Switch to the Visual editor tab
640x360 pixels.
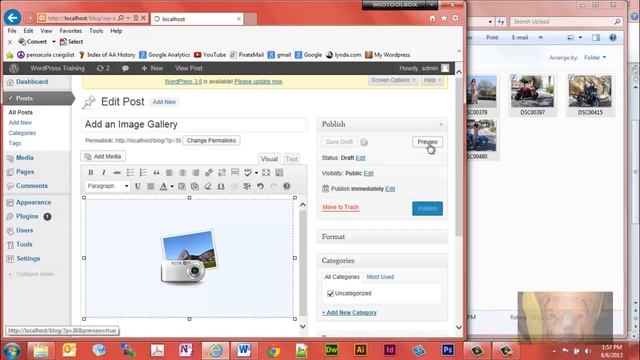point(269,159)
